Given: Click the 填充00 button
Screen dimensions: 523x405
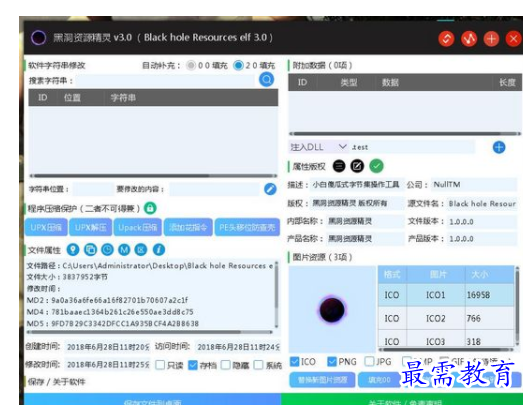Looking at the screenshot, I should tap(379, 380).
